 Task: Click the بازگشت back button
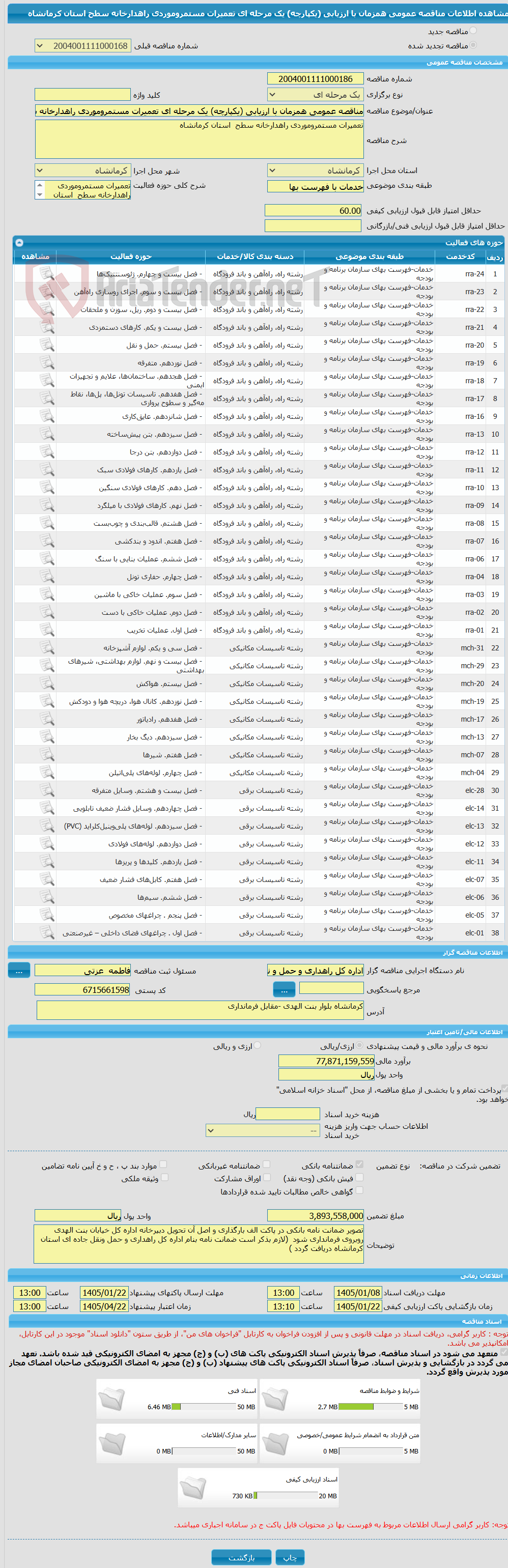pos(242,1557)
